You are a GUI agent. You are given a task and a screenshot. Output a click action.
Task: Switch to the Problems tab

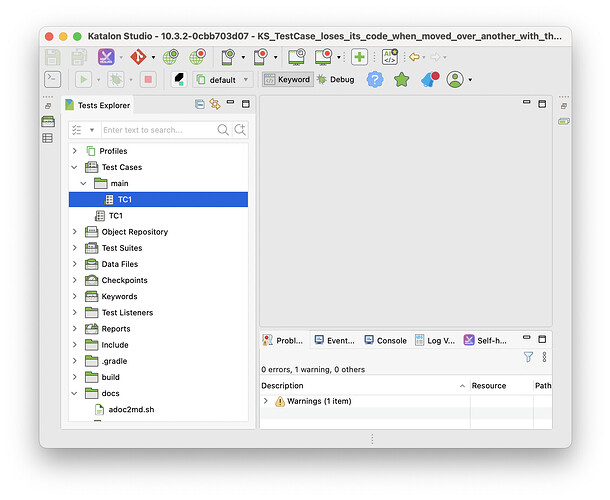point(284,340)
